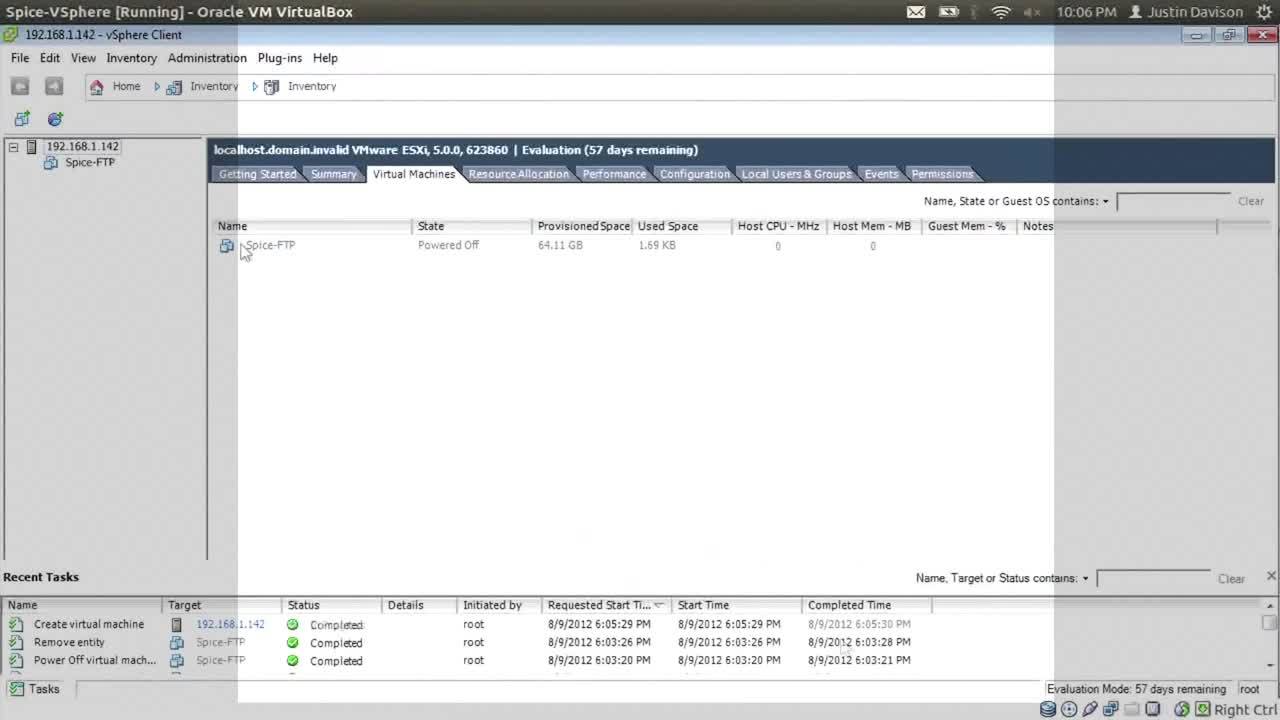Click the Create virtual machine task icon
Viewport: 1280px width, 720px height.
(16, 624)
